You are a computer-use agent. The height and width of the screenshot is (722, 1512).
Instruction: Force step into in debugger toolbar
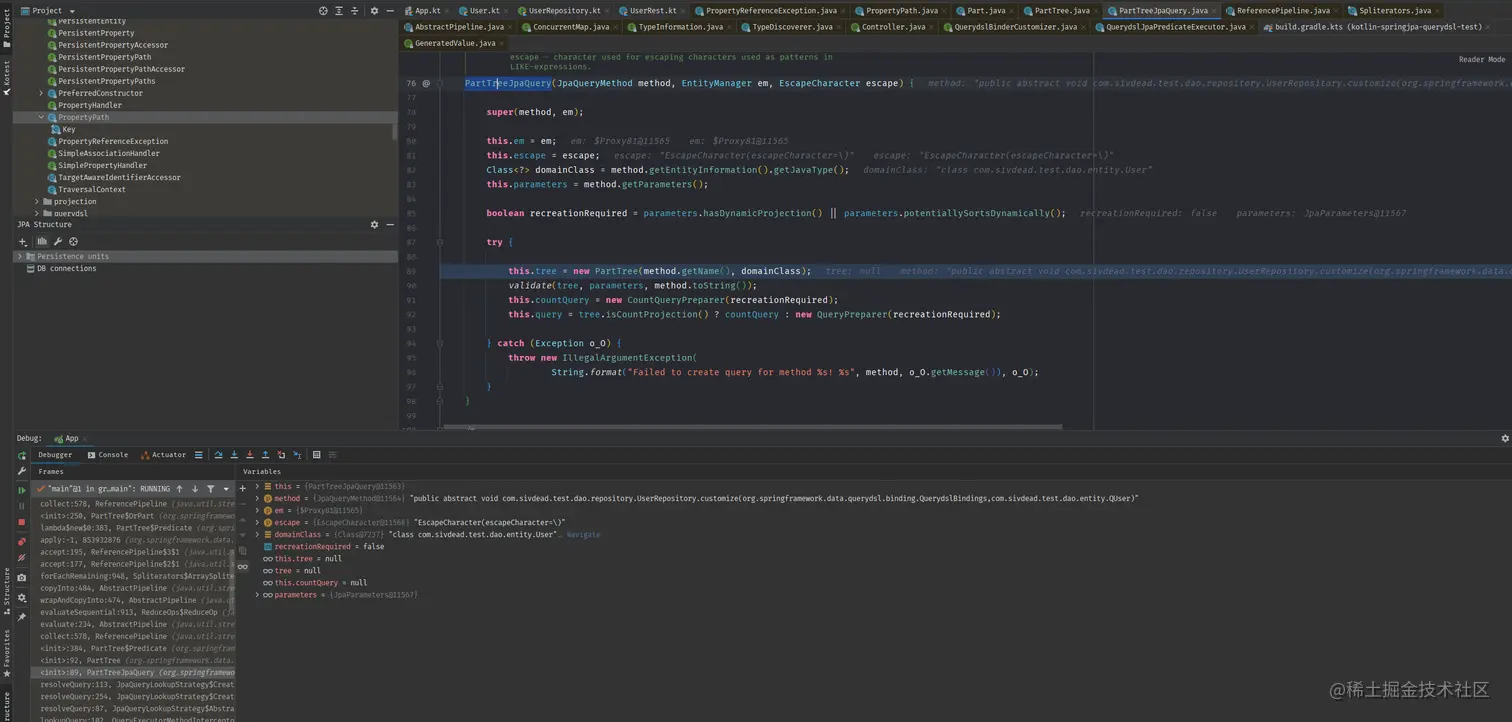pyautogui.click(x=249, y=455)
